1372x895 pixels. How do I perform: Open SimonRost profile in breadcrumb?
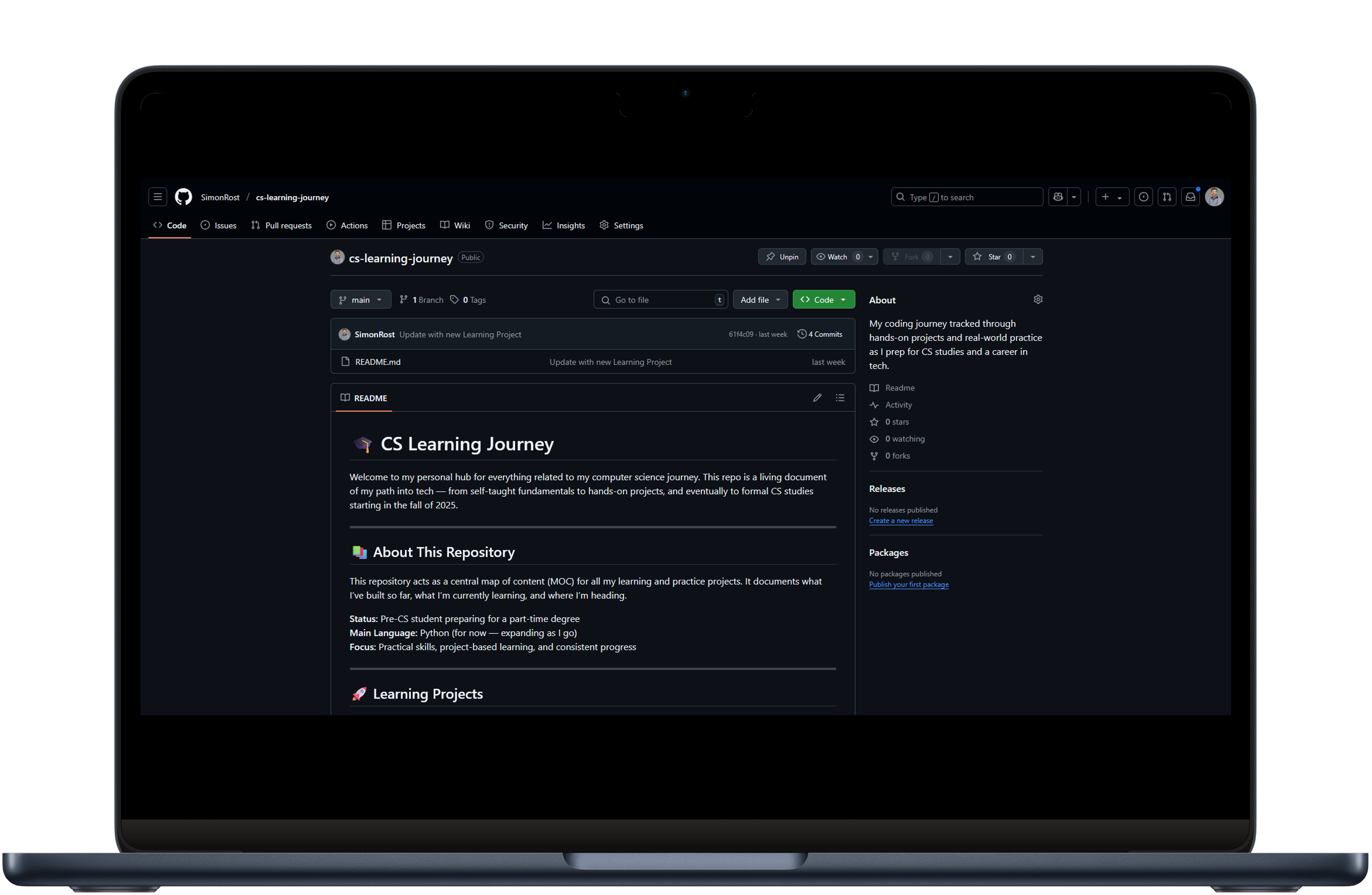[220, 197]
